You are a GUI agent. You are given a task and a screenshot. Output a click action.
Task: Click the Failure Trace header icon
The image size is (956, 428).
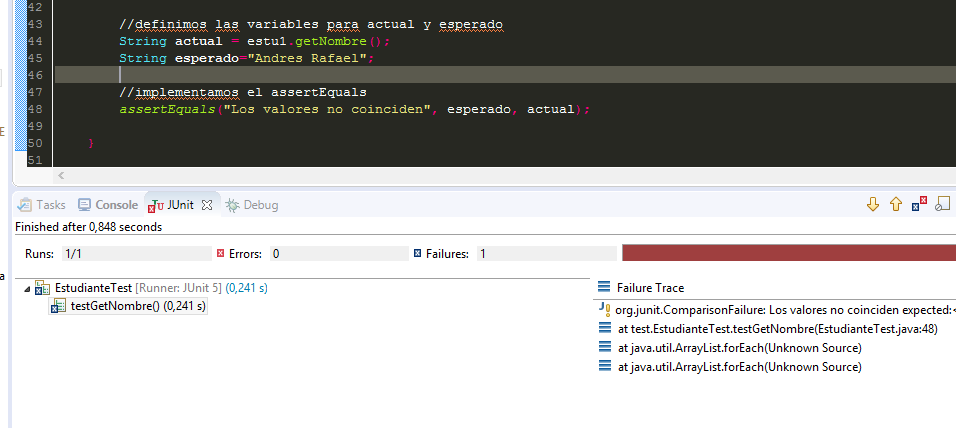[604, 287]
